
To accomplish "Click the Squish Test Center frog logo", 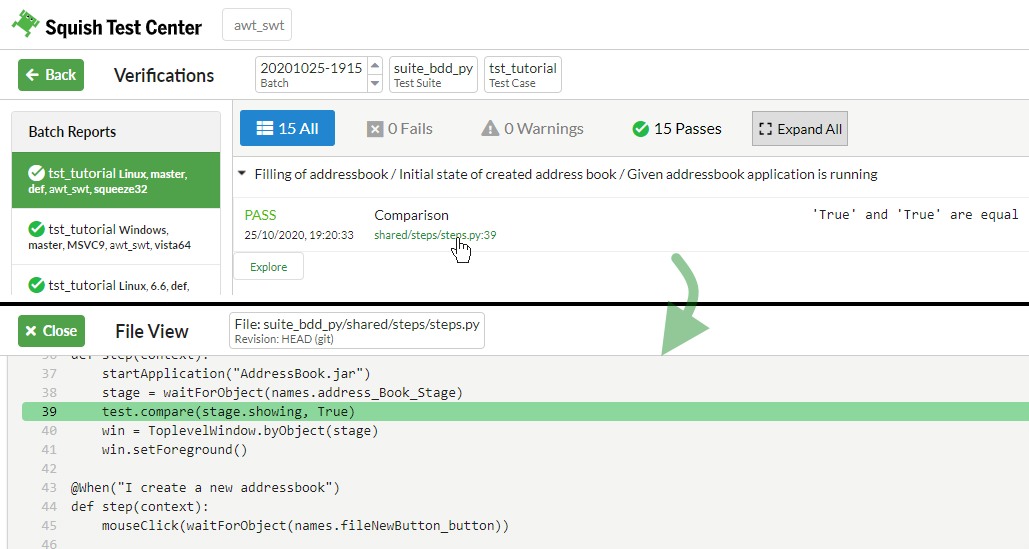I will tap(26, 25).
